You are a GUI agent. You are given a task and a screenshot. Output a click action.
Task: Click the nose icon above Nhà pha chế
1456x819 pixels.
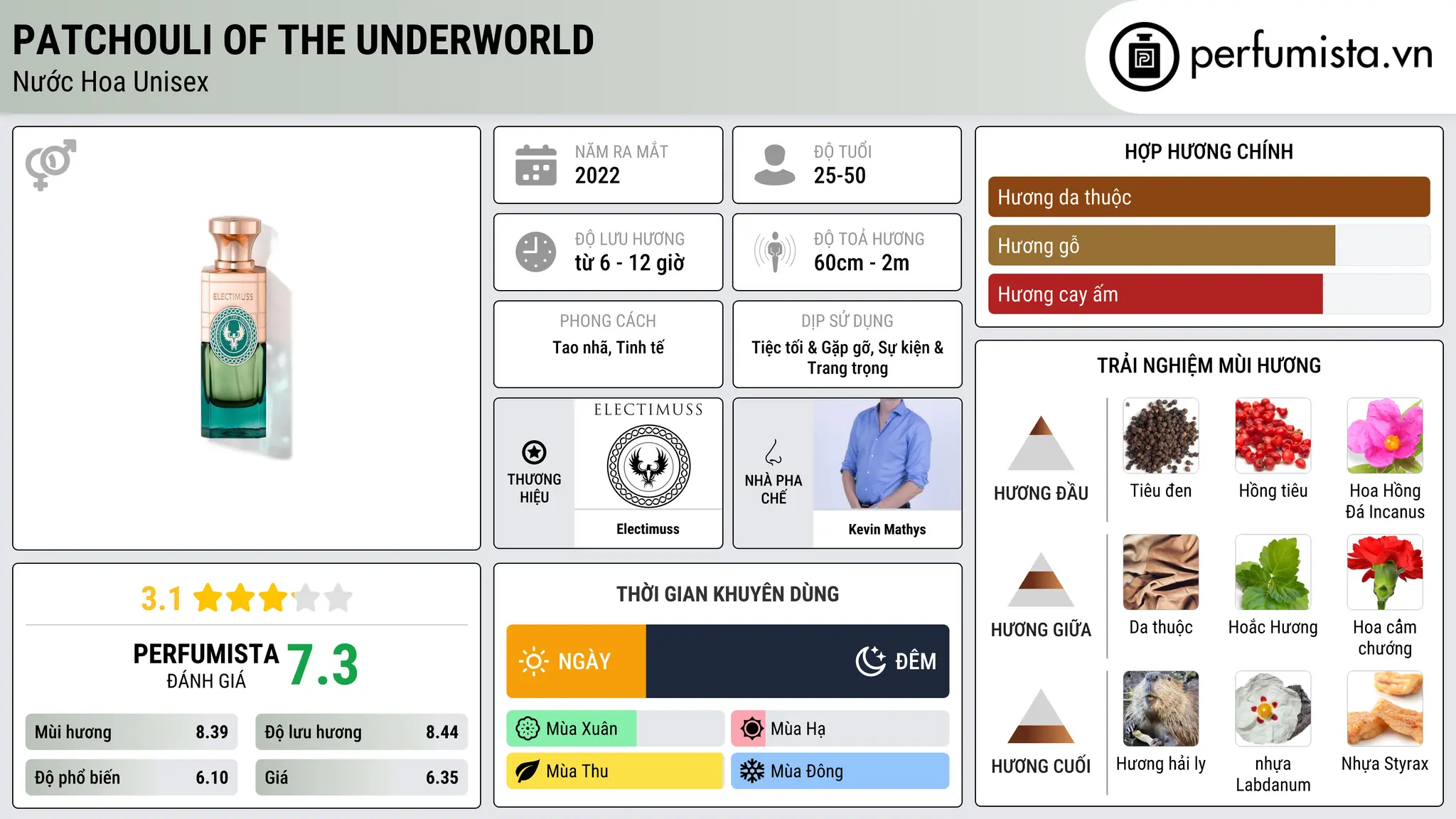pos(773,452)
